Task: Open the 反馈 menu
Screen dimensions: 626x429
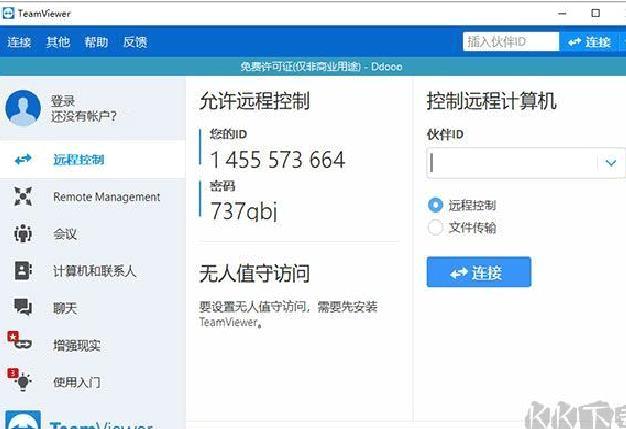Action: click(x=135, y=42)
